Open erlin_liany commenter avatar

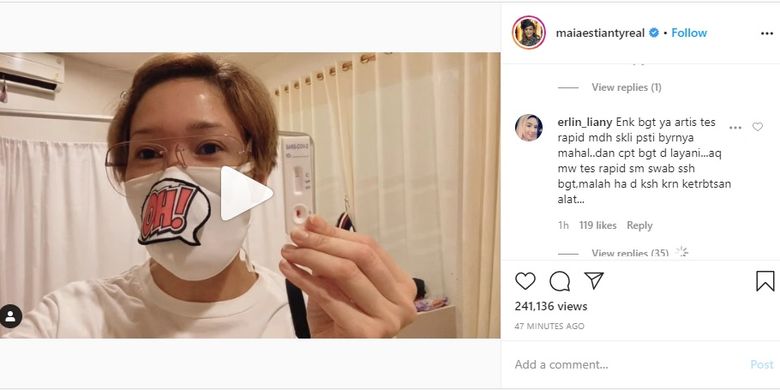[529, 128]
